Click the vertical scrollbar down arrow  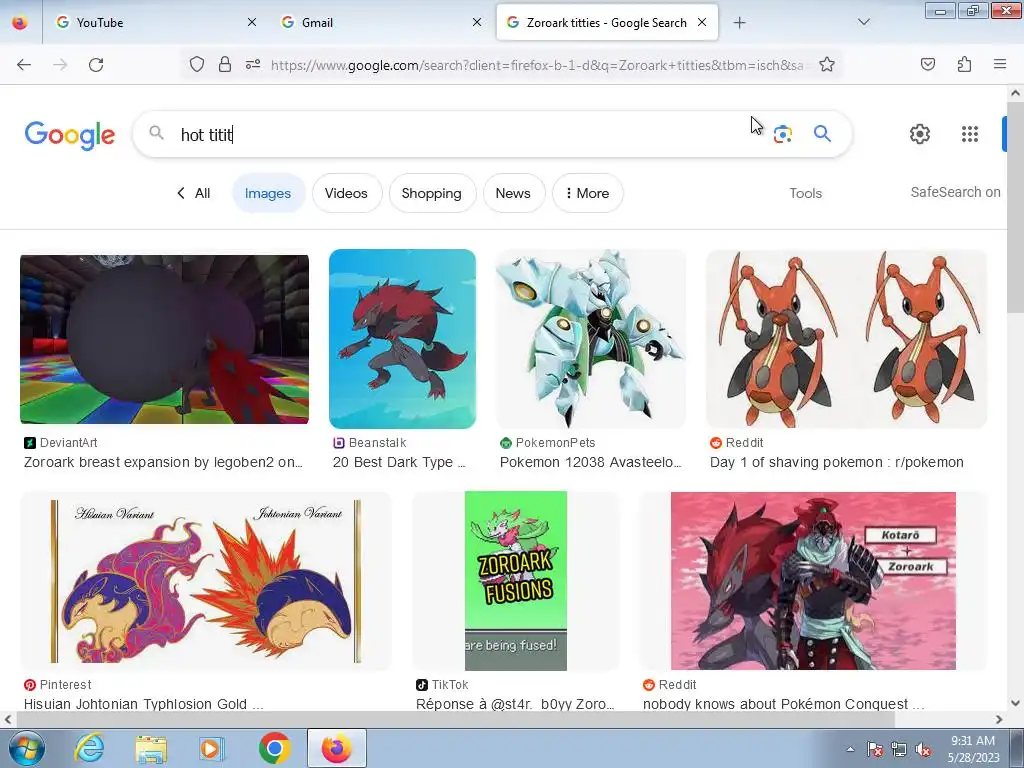click(1015, 703)
